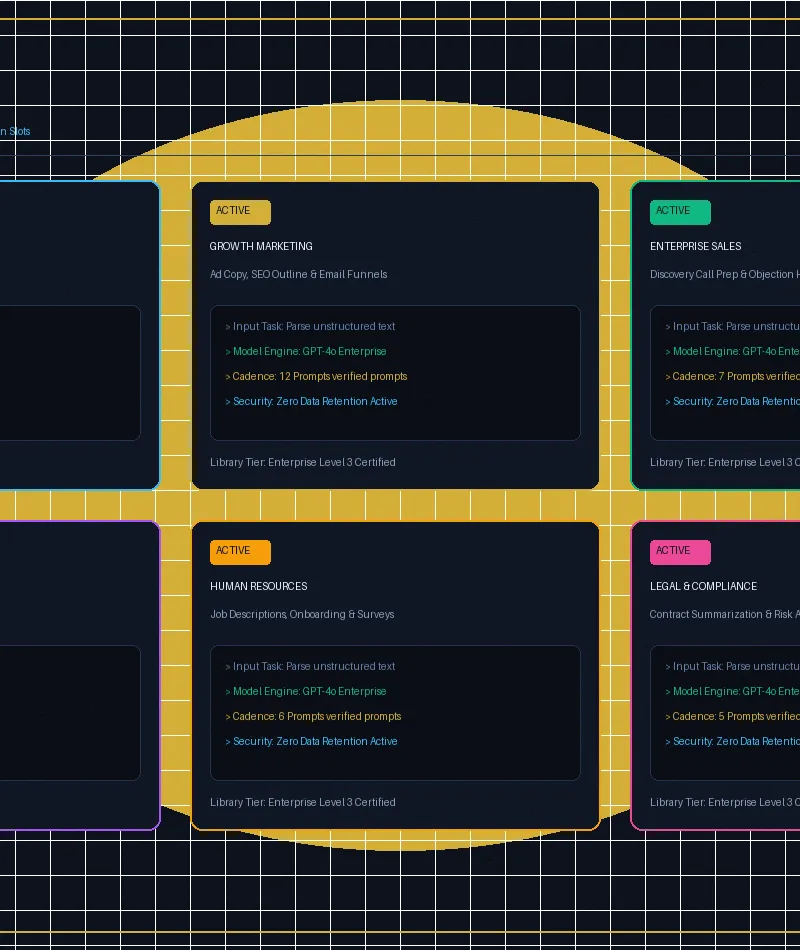800x950 pixels.
Task: Click "Job Descriptions, Onboarding & Surveys" subtitle
Action: [302, 614]
